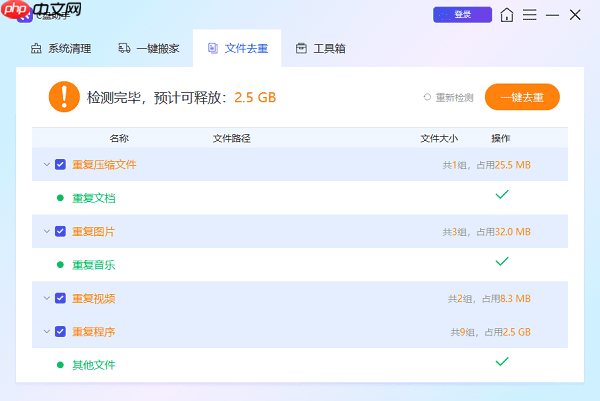Screen dimensions: 600x401
Task: Open the 工具箱 tab
Action: [x=321, y=49]
